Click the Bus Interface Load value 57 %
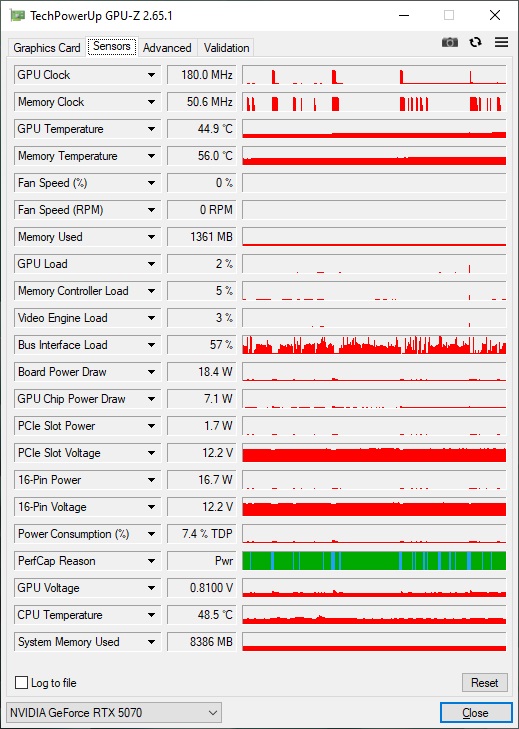Screen dimensions: 519x729 (x=201, y=345)
